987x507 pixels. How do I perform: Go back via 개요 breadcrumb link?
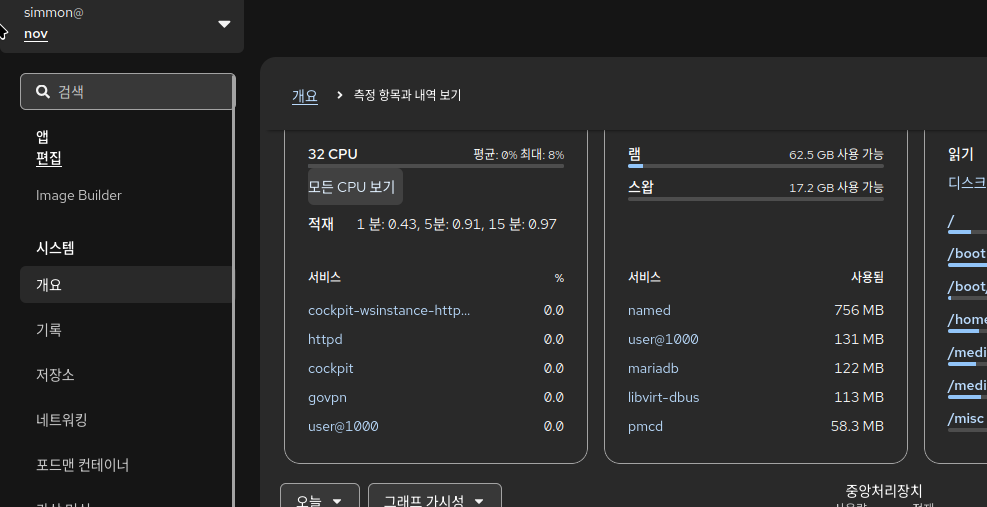click(305, 96)
